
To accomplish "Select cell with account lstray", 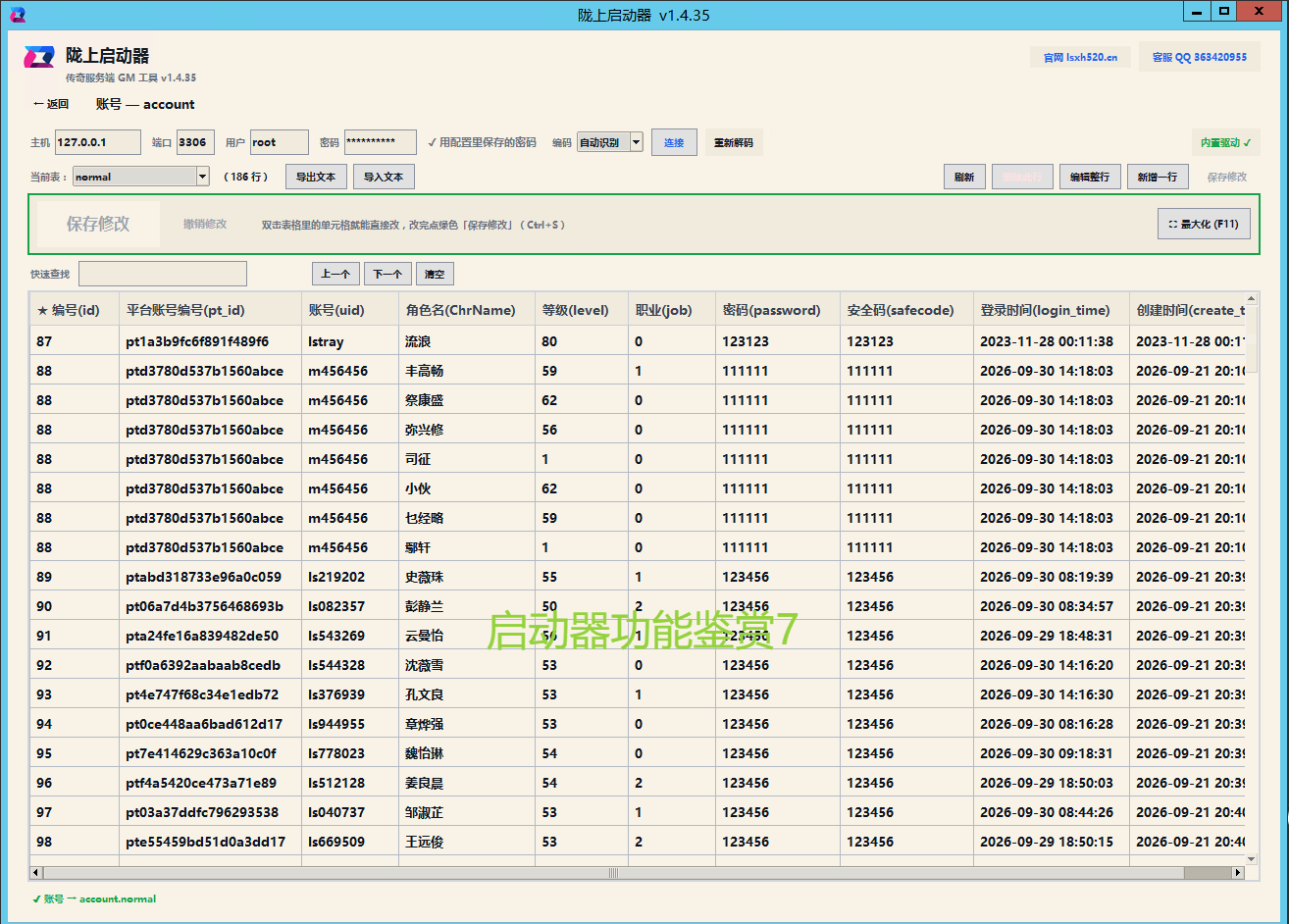I will 350,341.
